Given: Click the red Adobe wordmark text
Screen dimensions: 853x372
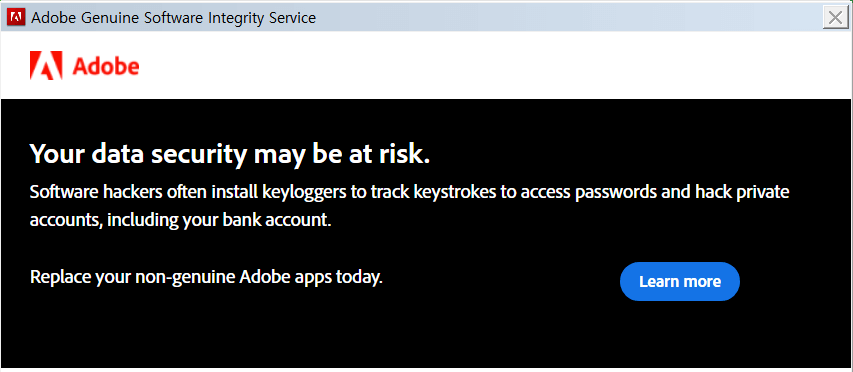Looking at the screenshot, I should [106, 66].
